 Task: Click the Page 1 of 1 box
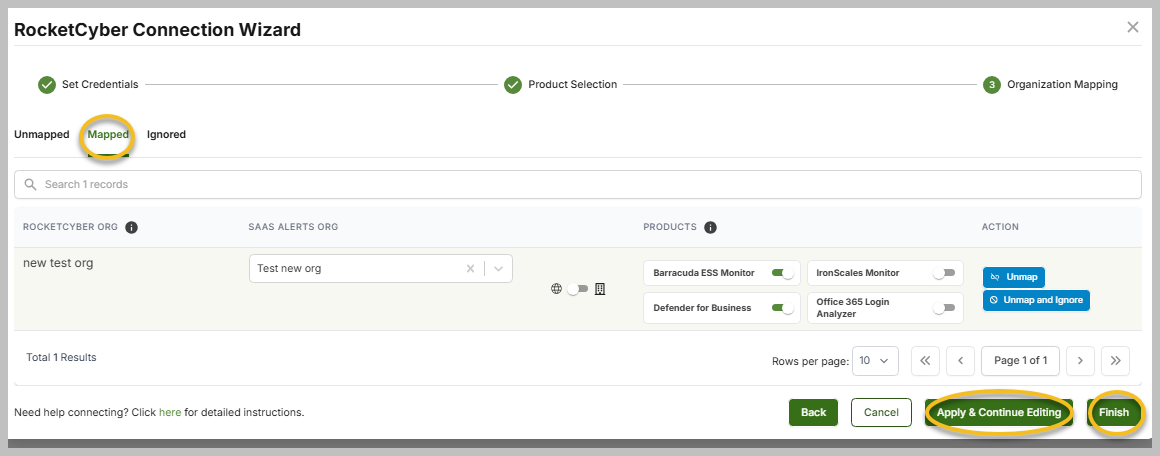(x=1020, y=361)
